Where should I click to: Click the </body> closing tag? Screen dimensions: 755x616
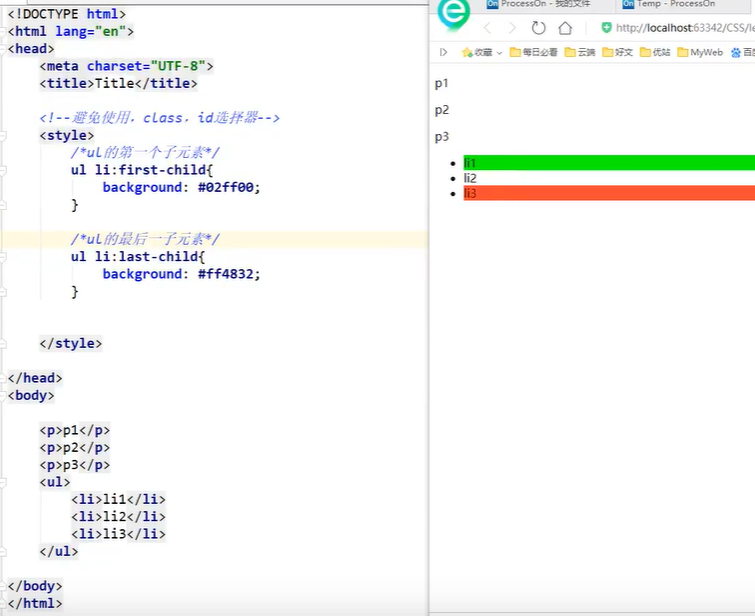tap(35, 586)
